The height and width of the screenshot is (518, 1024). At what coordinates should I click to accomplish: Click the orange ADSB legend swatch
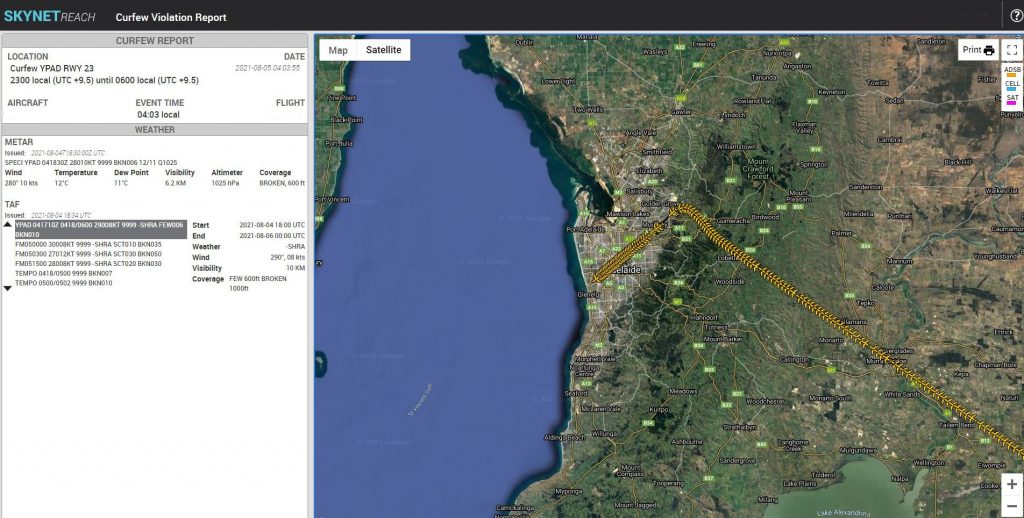tap(1012, 76)
